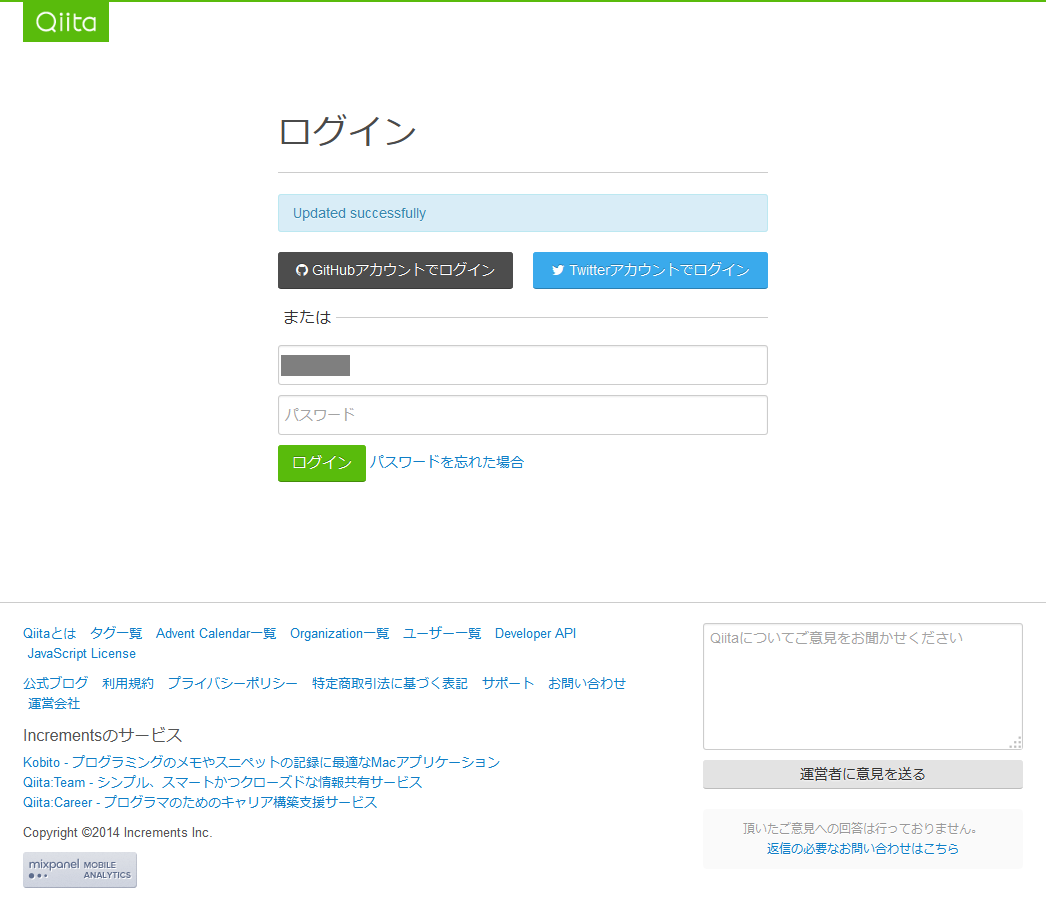
Task: Click the mixpanel Mobile Analytics badge
Action: click(x=80, y=870)
